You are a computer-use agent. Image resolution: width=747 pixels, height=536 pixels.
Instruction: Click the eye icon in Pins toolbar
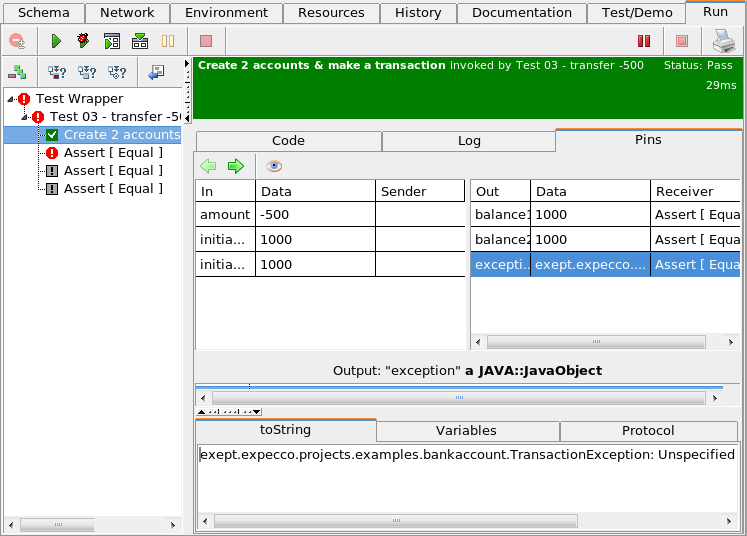274,166
